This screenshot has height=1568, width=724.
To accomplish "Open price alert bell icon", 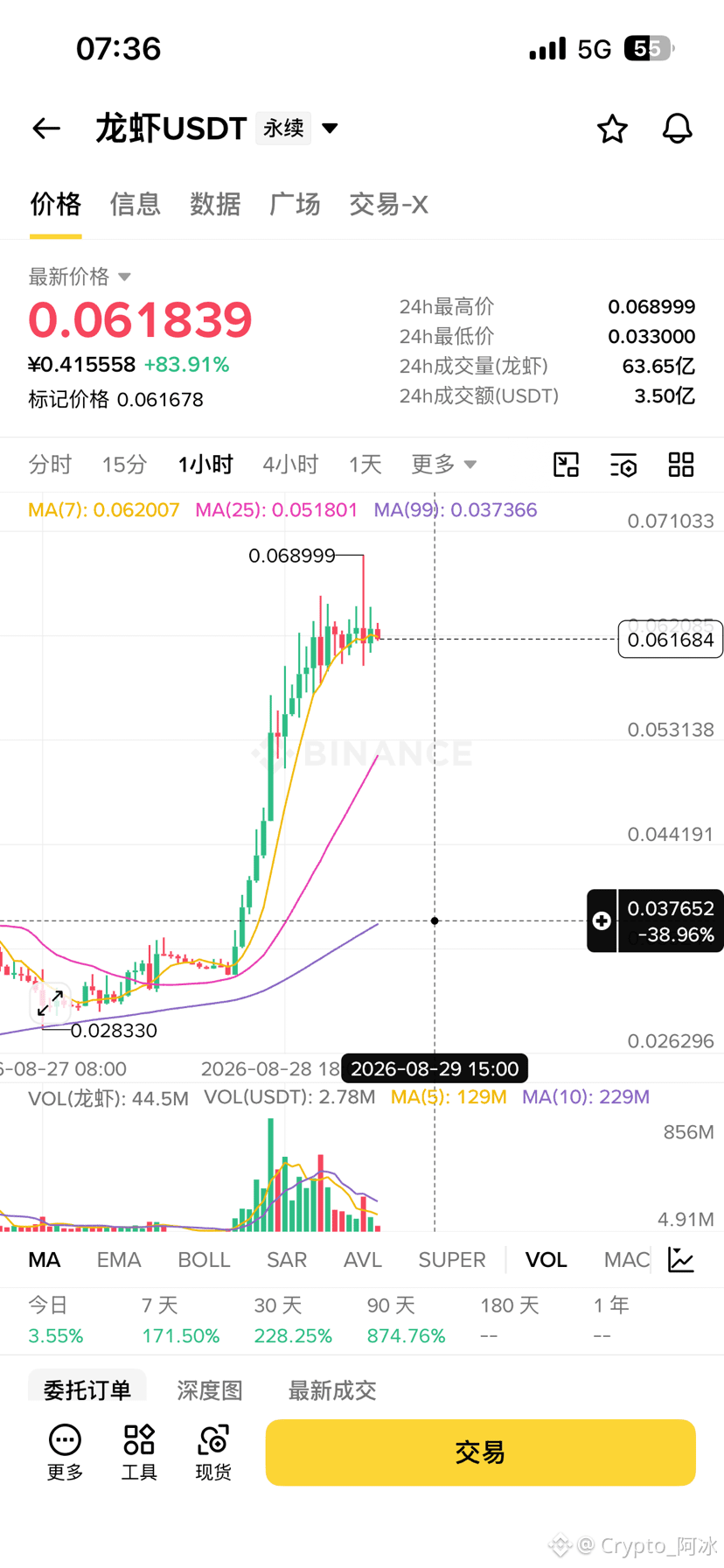I will click(677, 129).
